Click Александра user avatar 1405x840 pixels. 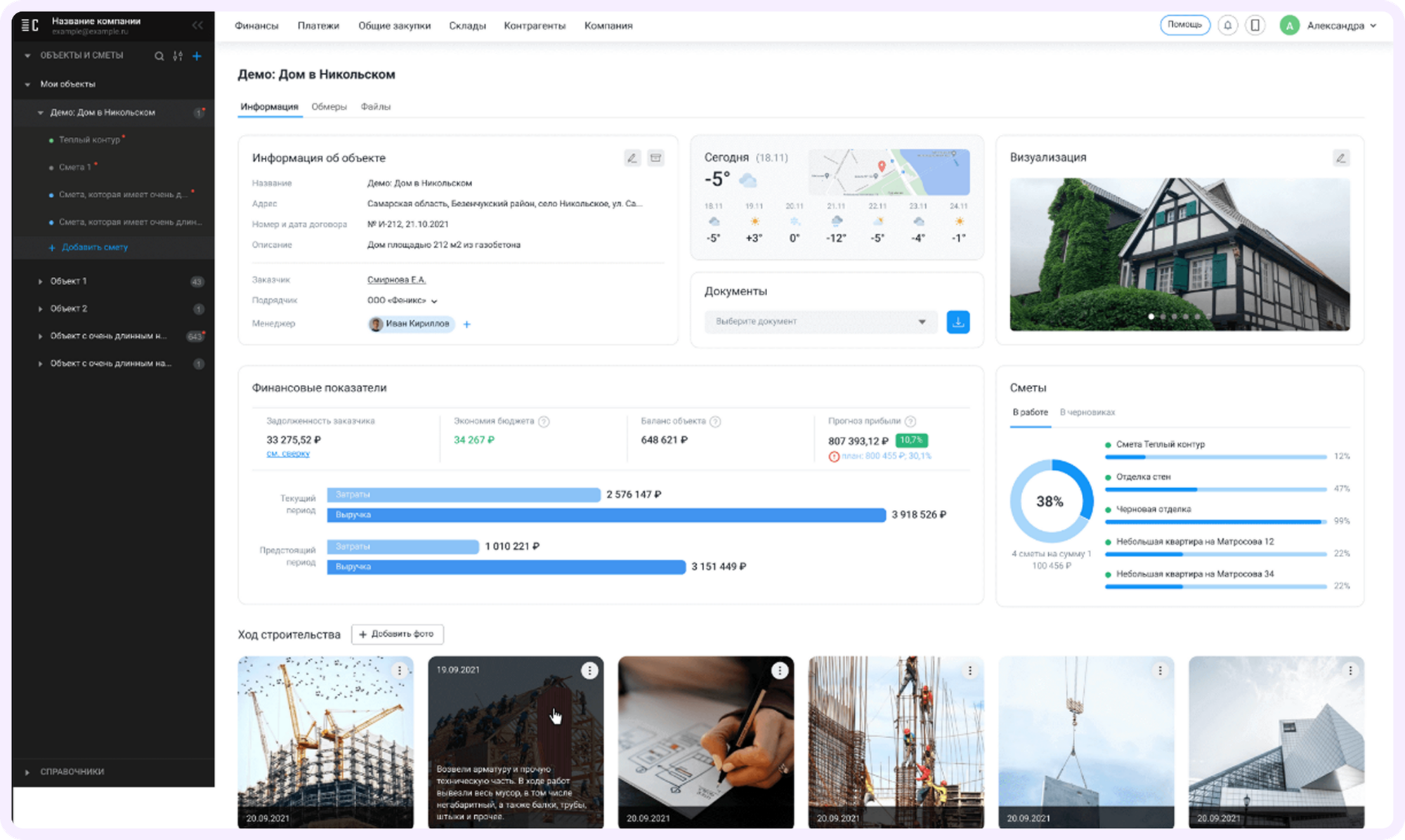coord(1289,25)
